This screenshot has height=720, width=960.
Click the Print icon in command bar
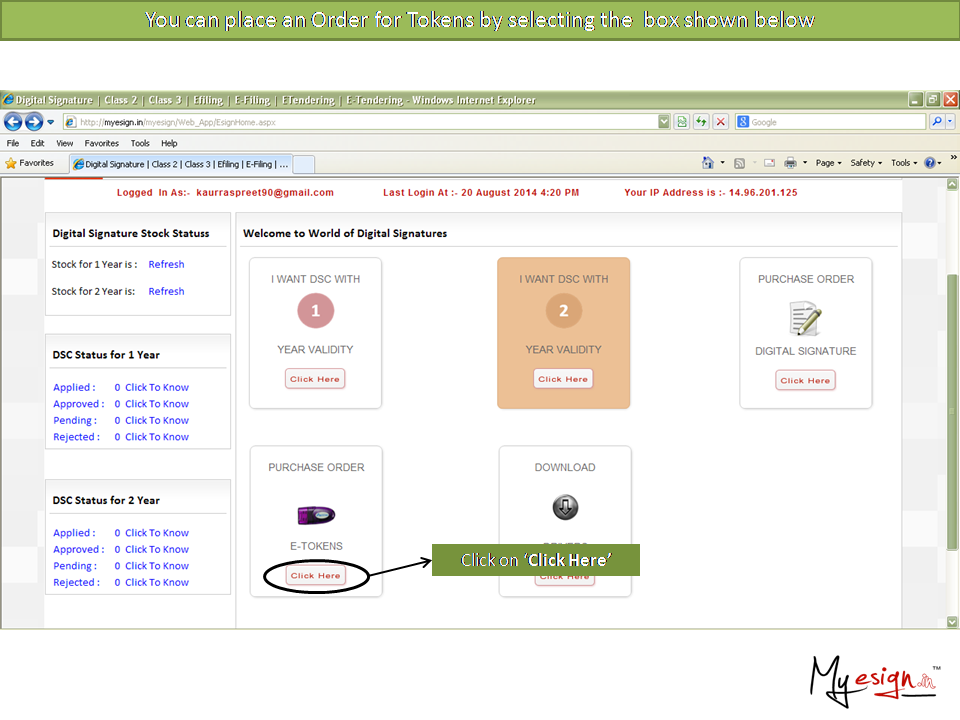pyautogui.click(x=790, y=163)
